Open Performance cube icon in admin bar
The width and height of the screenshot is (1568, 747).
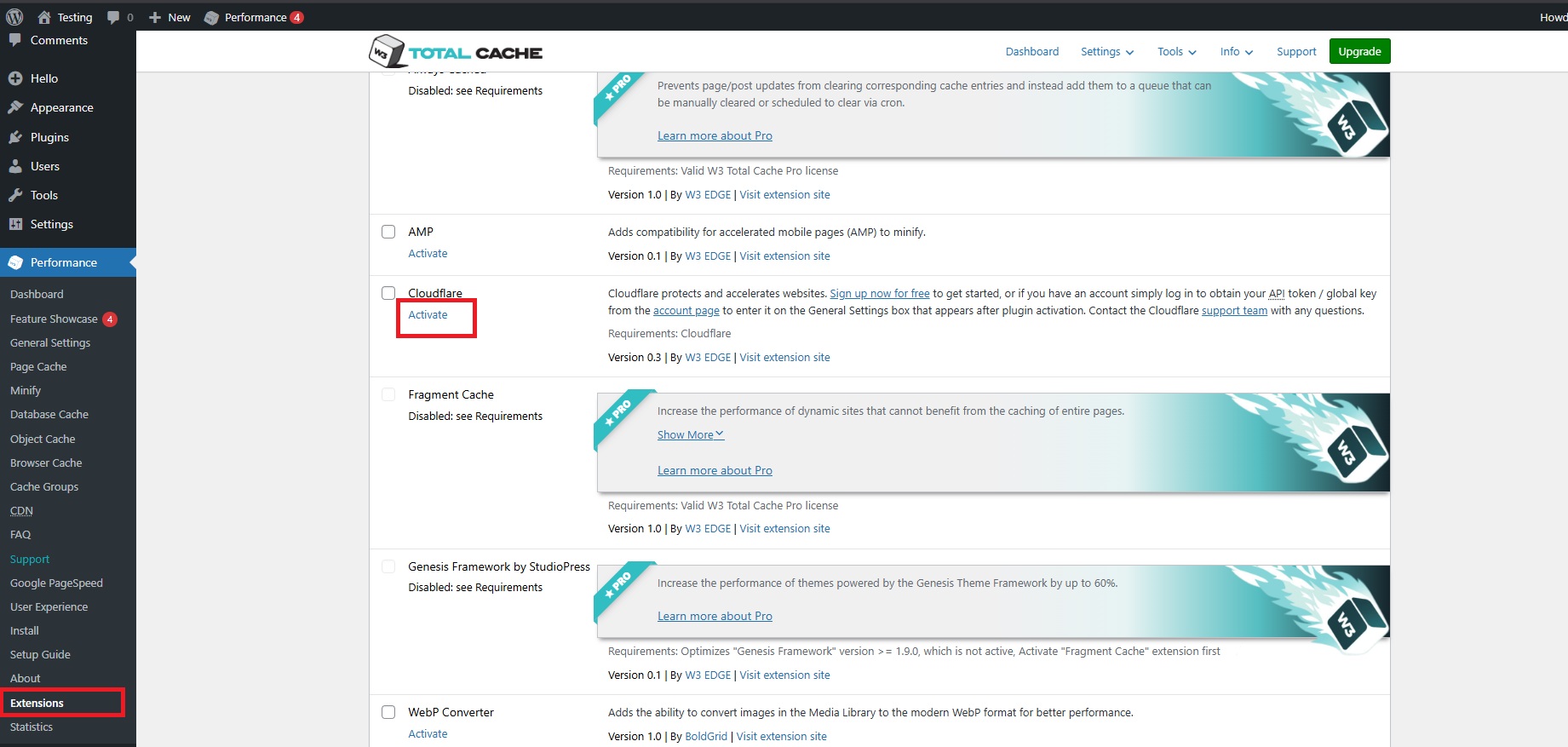point(211,18)
